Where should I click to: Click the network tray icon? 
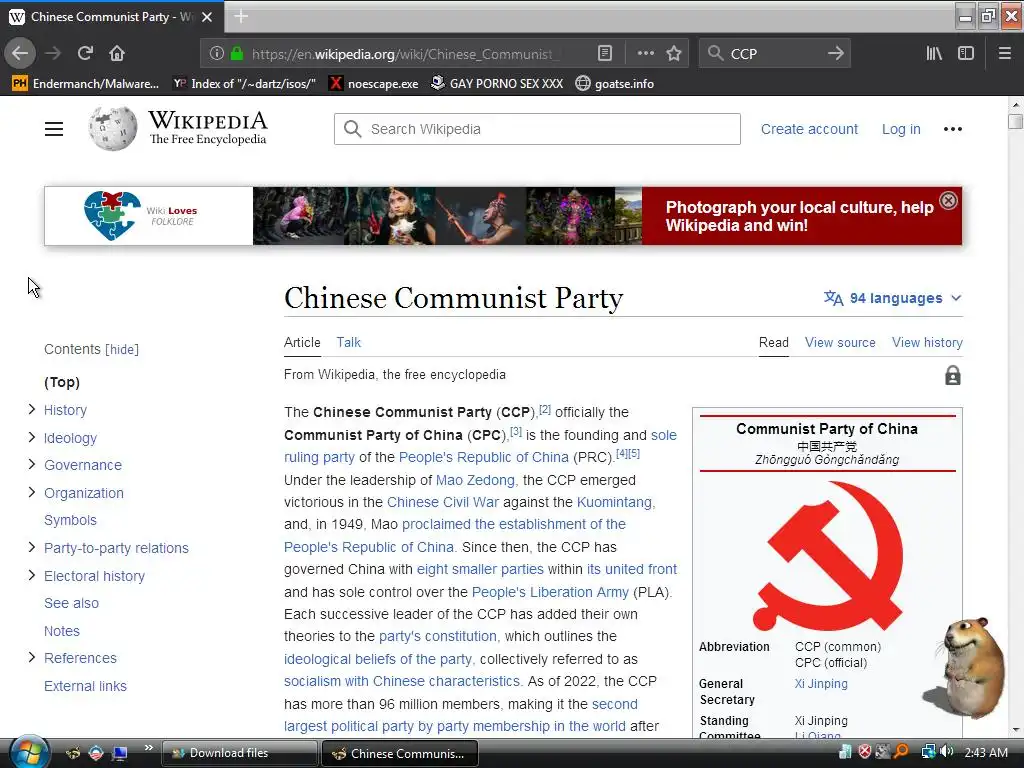click(x=928, y=752)
